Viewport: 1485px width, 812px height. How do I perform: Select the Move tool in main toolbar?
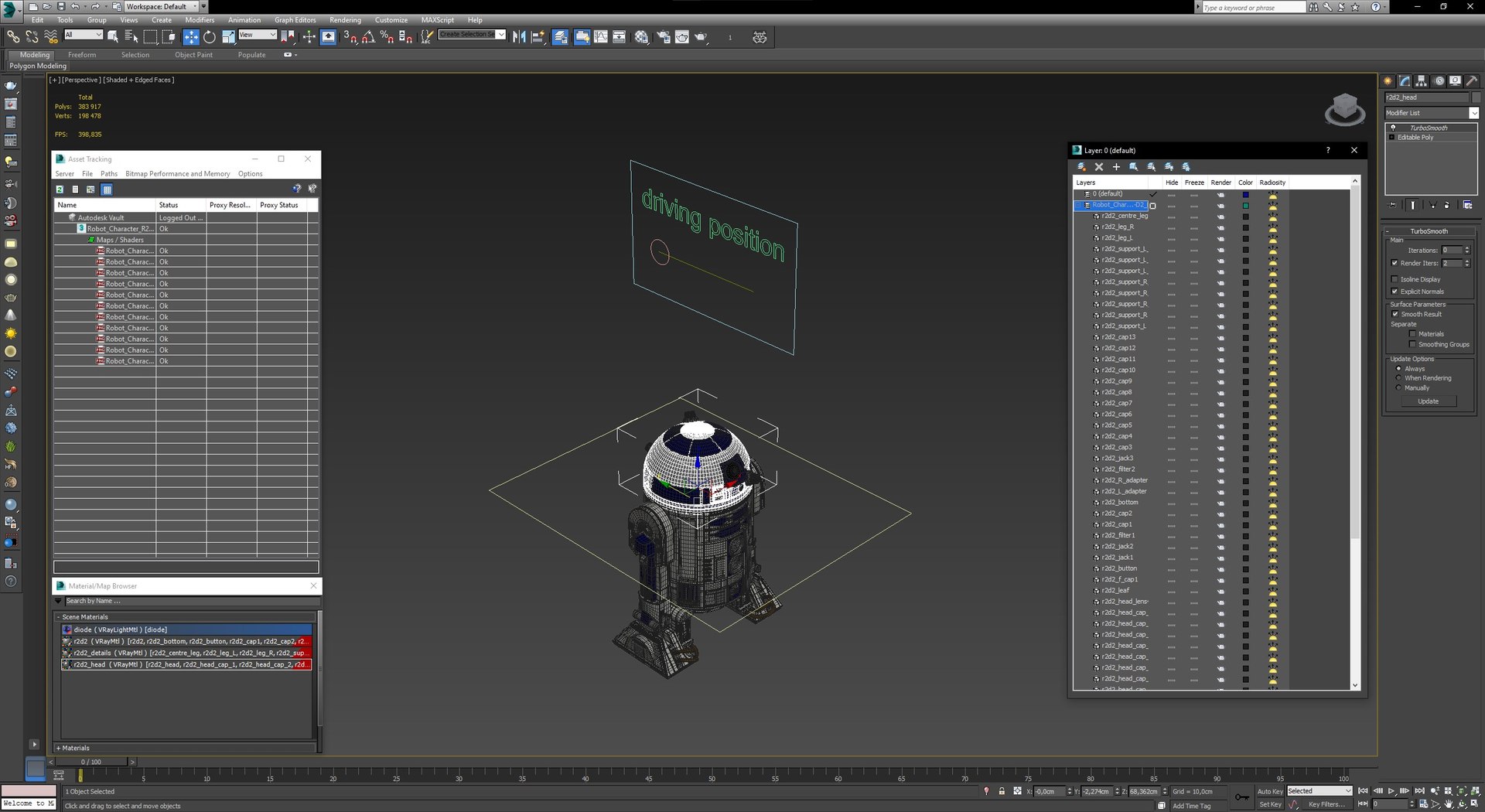coord(191,36)
